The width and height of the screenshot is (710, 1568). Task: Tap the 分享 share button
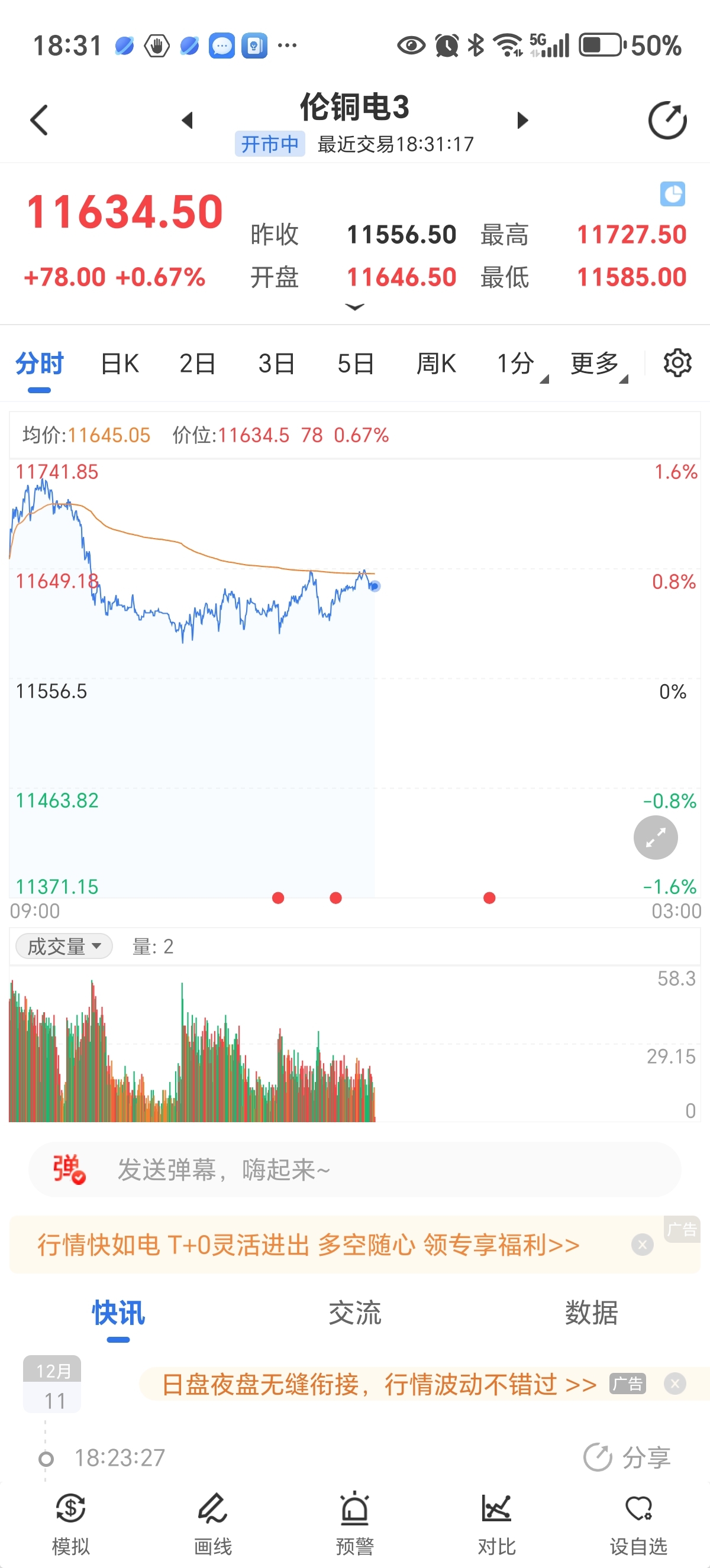pyautogui.click(x=627, y=1458)
